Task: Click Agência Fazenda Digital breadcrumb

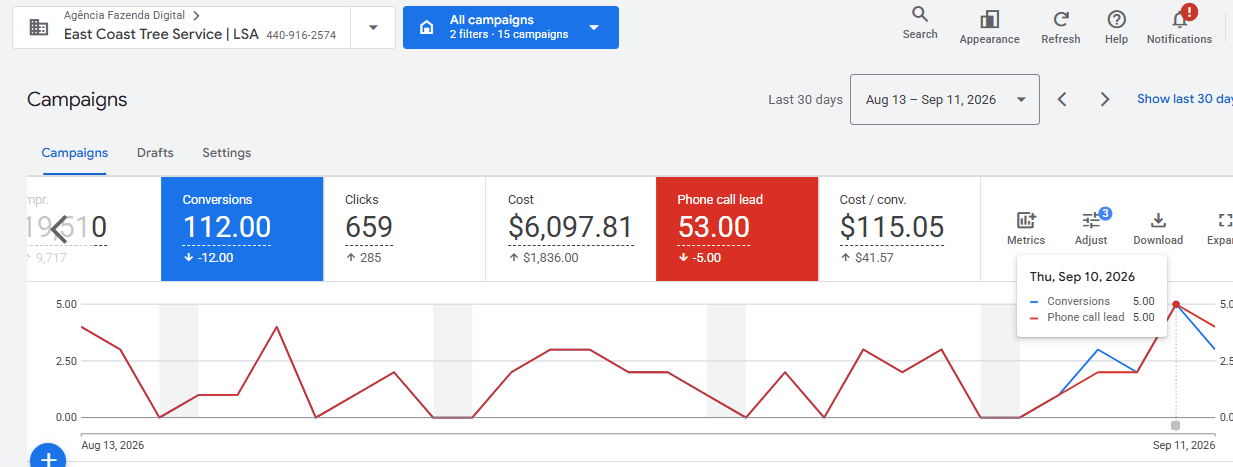Action: (124, 16)
